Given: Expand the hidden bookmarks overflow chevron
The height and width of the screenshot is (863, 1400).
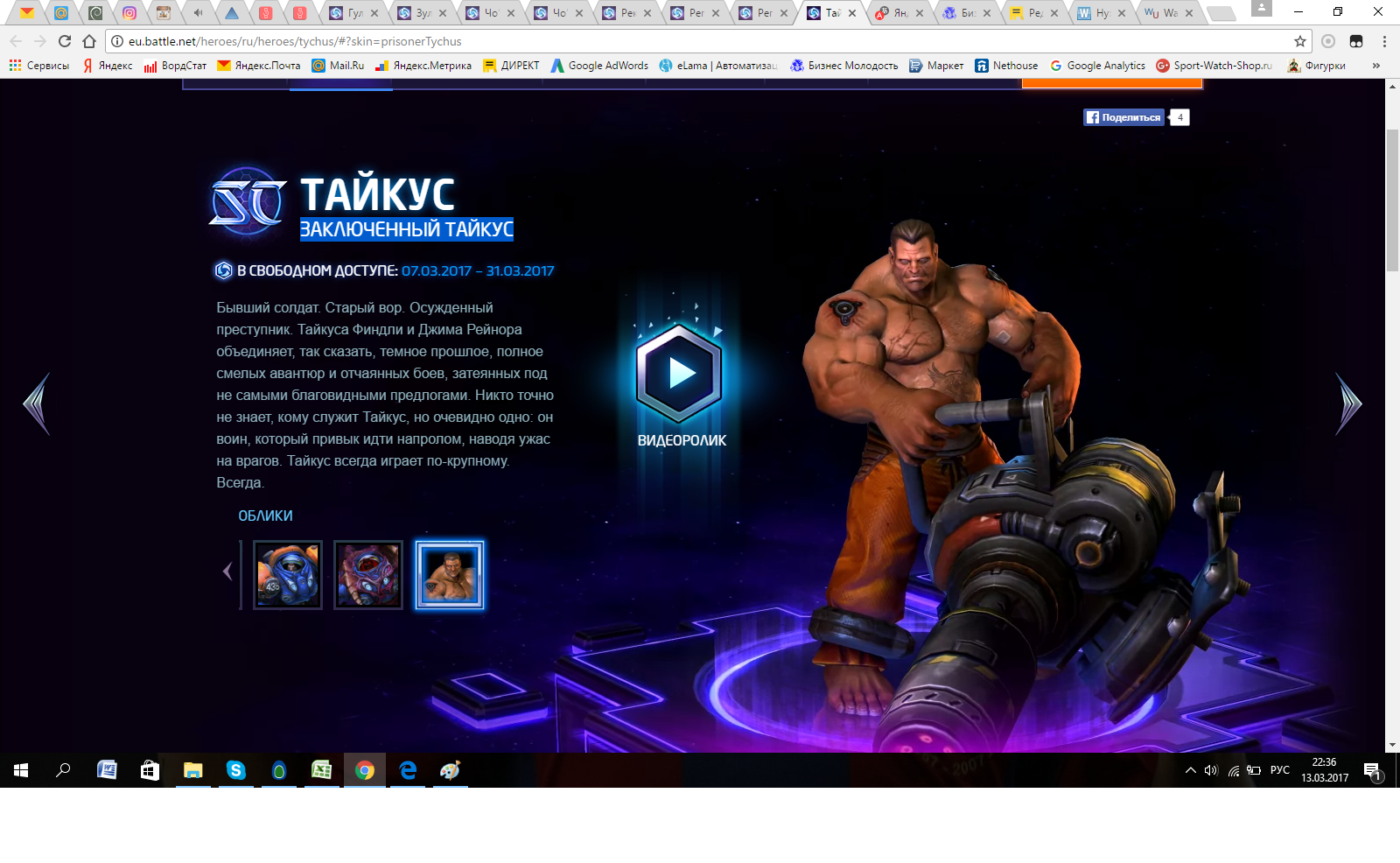Looking at the screenshot, I should tap(1376, 66).
